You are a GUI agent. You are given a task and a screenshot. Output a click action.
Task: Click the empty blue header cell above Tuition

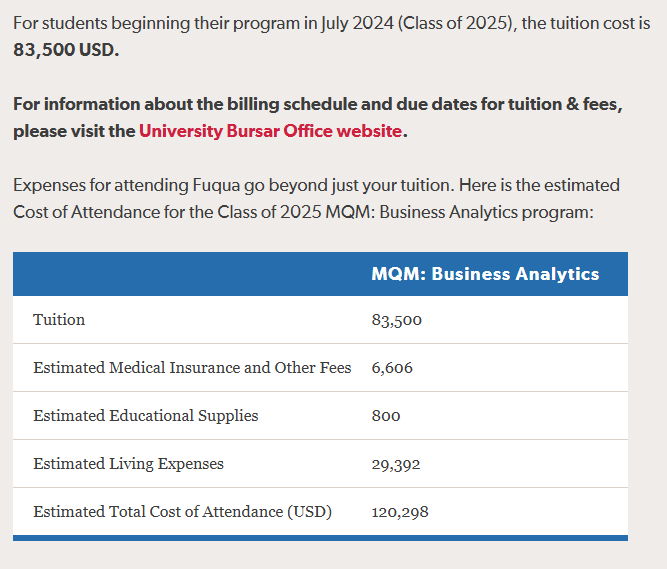pyautogui.click(x=190, y=274)
